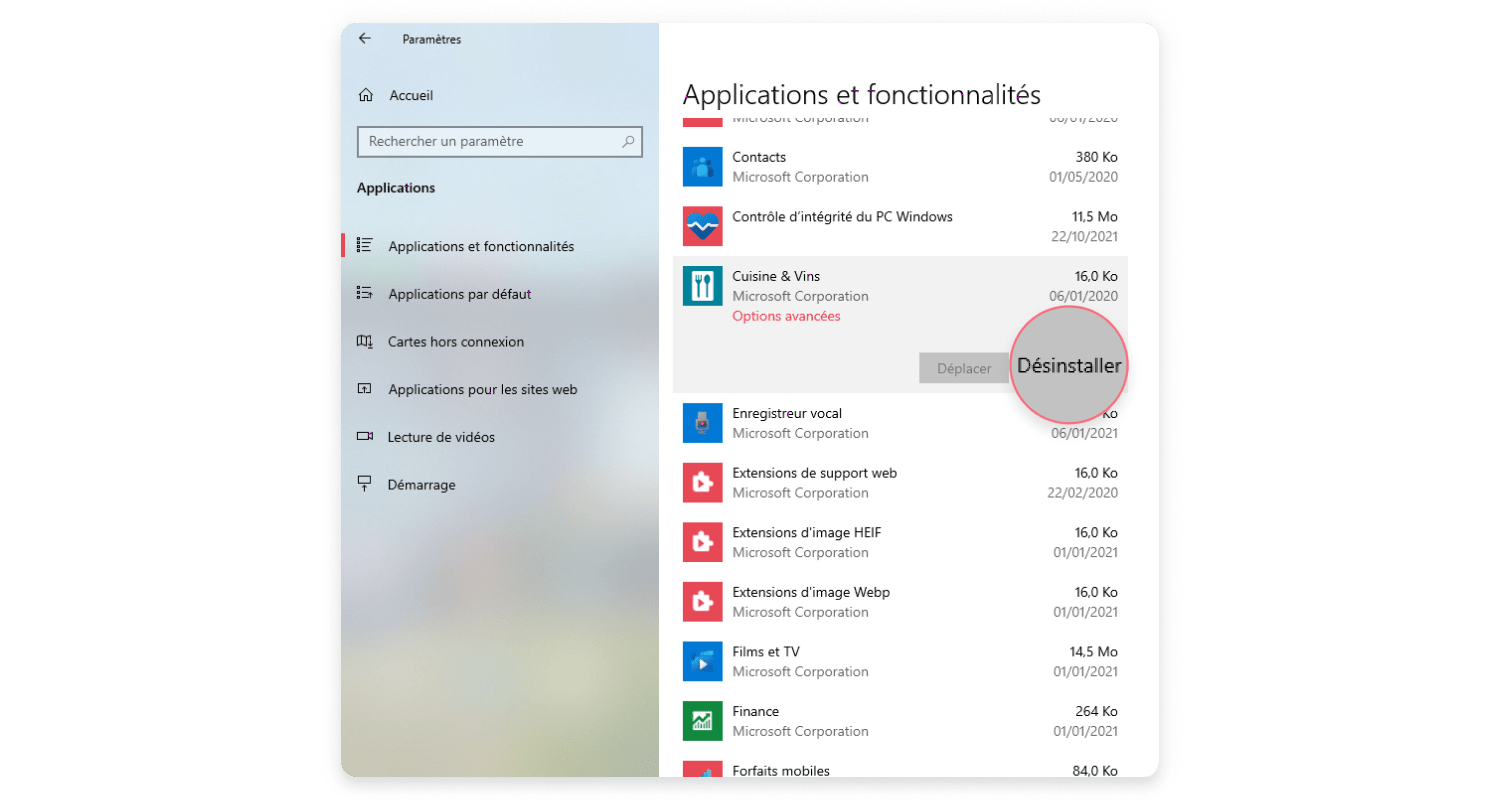1500x800 pixels.
Task: Click the Désinstaller button
Action: [x=1068, y=366]
